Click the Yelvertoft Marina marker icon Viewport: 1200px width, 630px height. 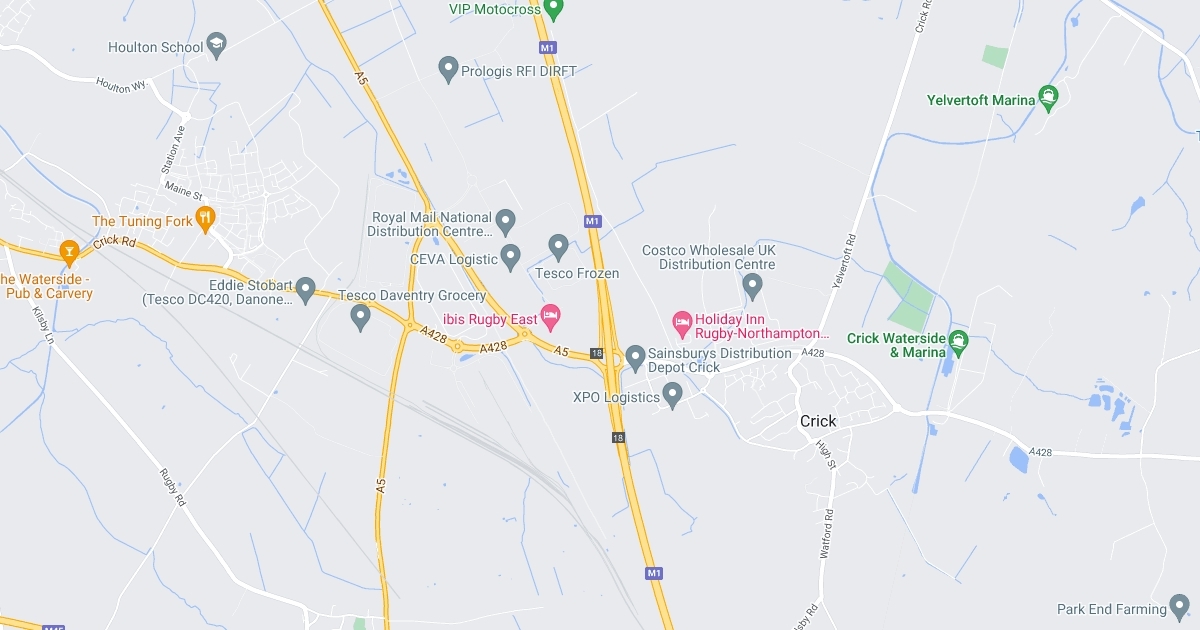(x=1048, y=97)
